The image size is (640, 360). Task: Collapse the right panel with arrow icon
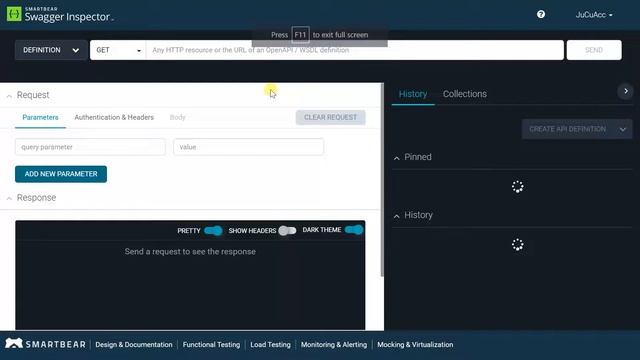tap(625, 91)
